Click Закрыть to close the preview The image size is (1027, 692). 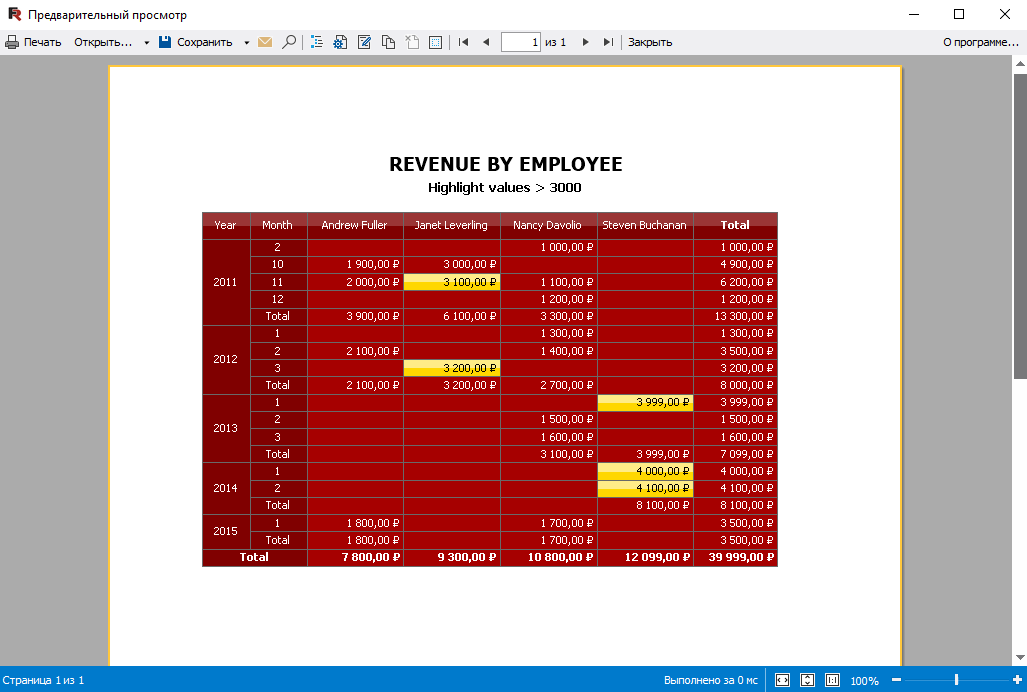[650, 42]
